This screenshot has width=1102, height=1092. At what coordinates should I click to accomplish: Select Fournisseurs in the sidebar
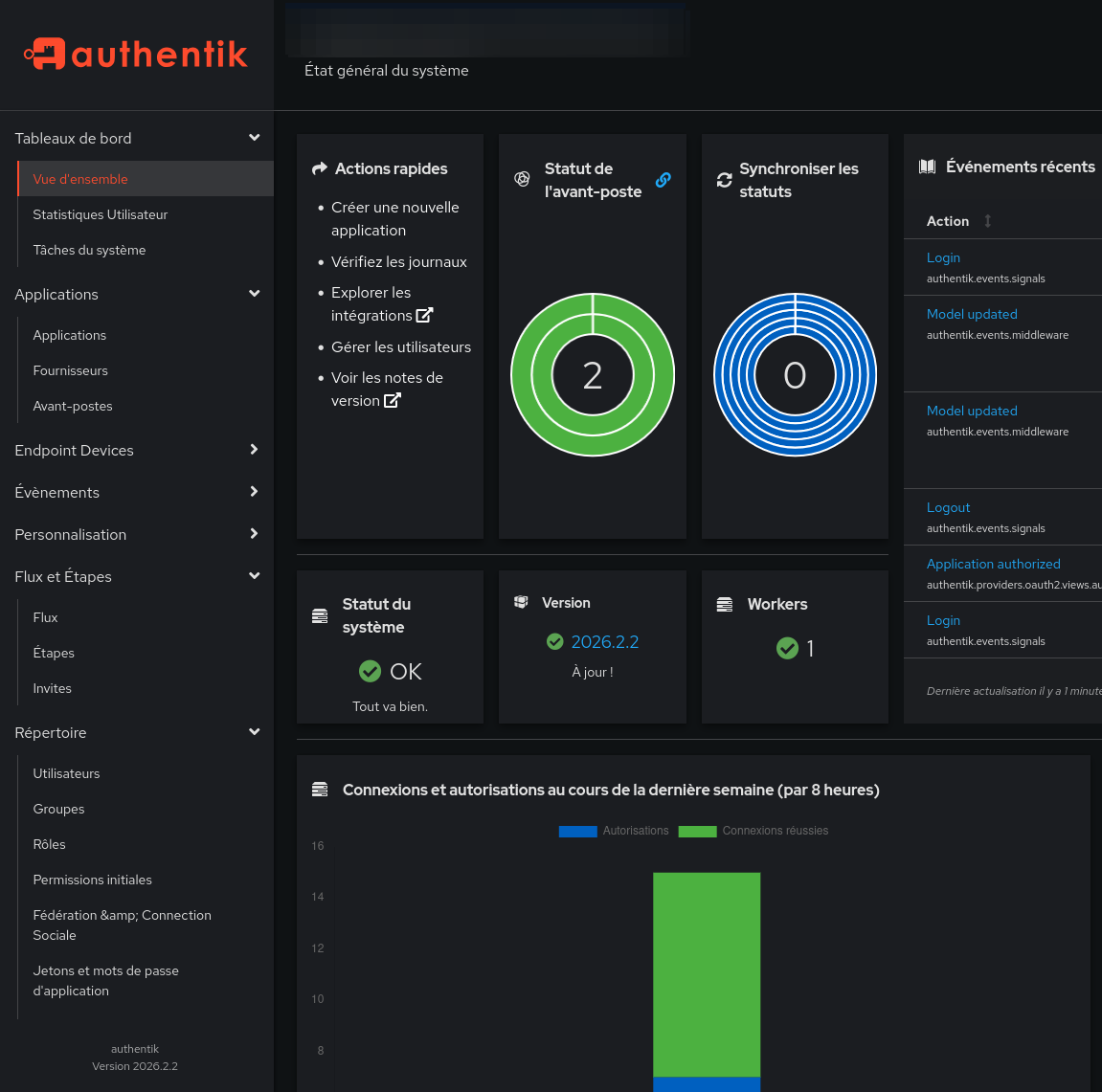coord(71,370)
